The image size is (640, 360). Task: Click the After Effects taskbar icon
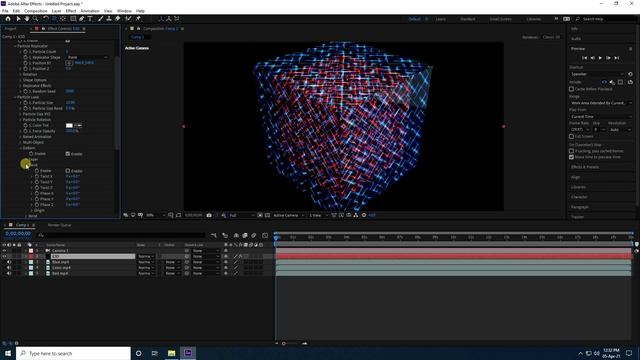pos(188,353)
